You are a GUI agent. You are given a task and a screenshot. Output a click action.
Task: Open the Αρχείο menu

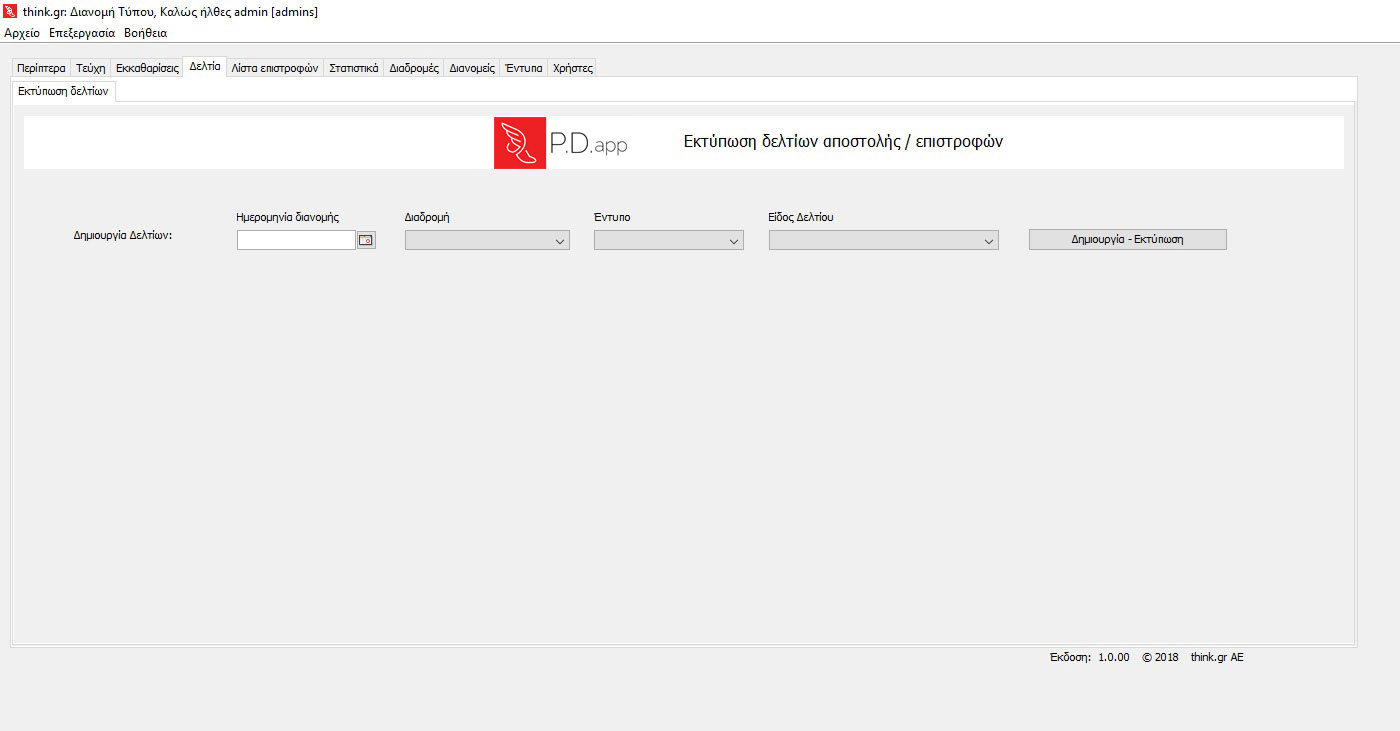[x=22, y=33]
